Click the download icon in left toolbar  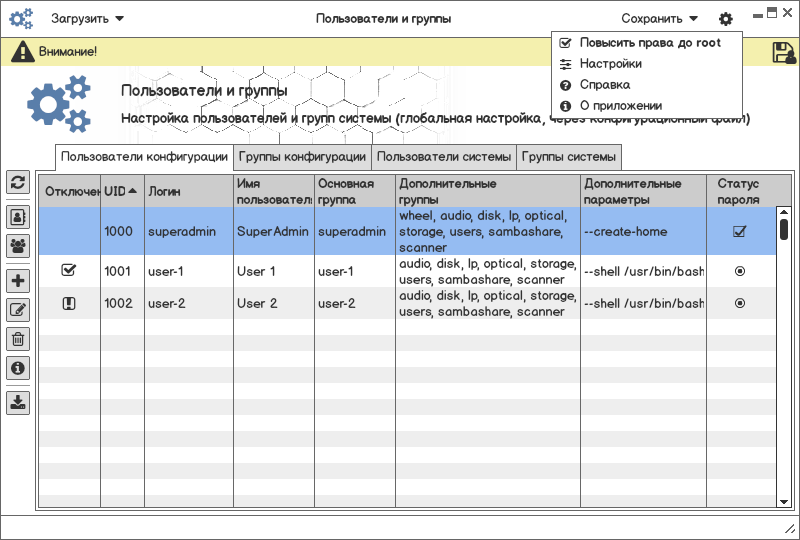tap(18, 402)
